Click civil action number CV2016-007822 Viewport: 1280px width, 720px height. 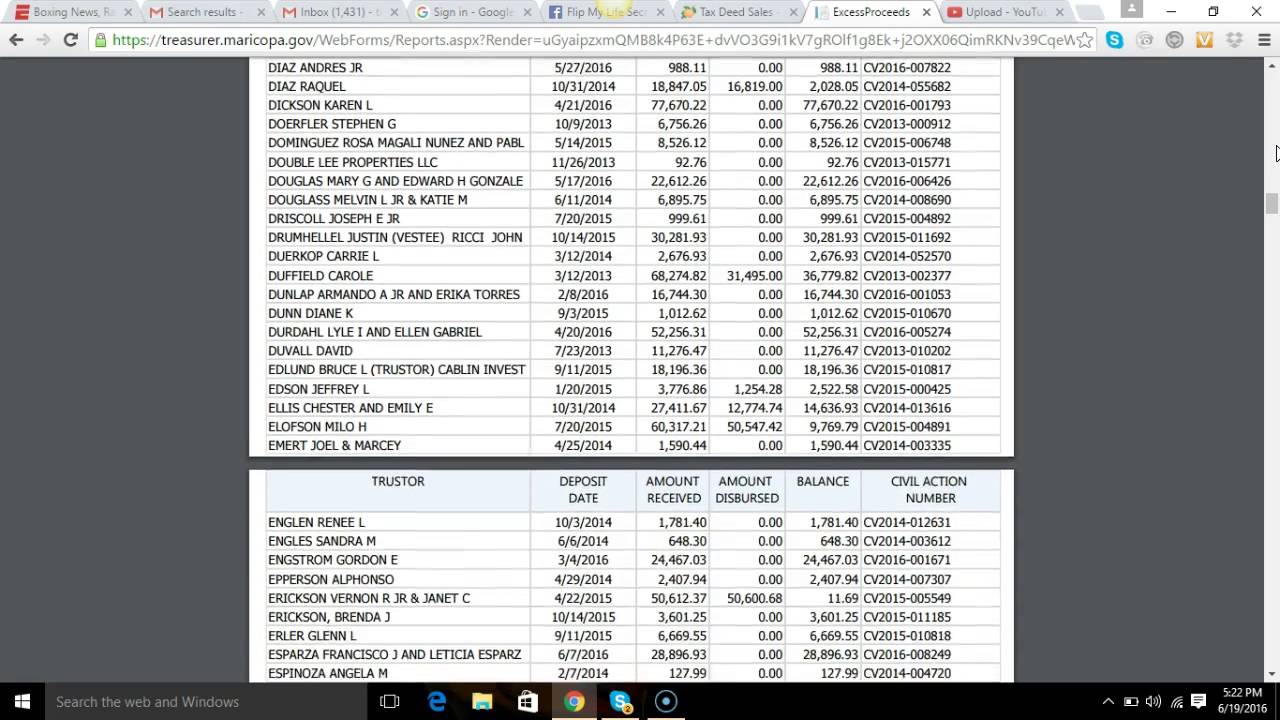[907, 67]
